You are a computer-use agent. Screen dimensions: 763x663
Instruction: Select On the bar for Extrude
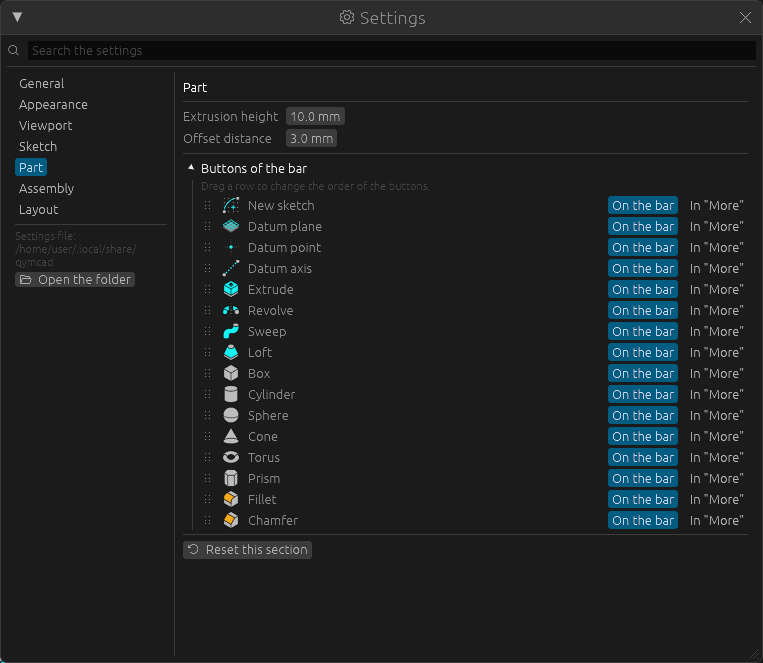coord(643,289)
